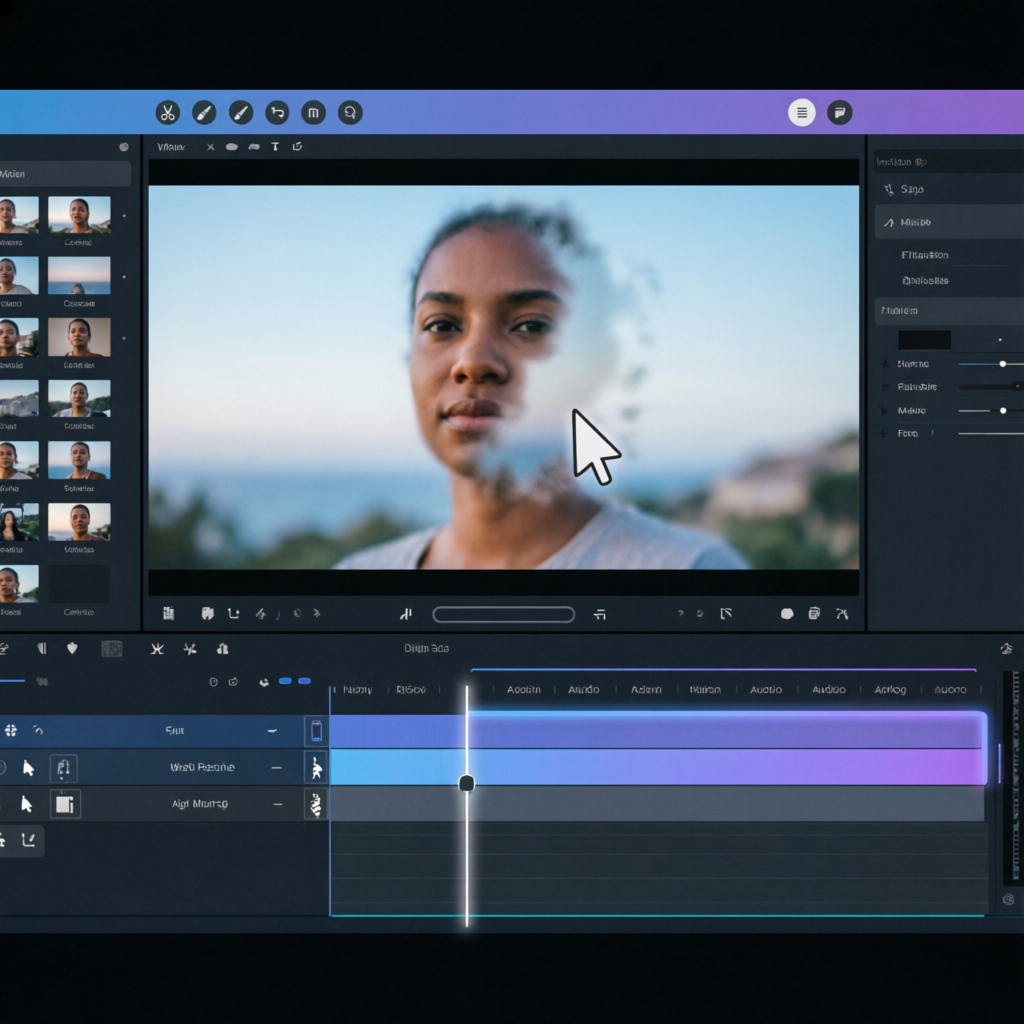Click the Undo arrow icon
Screen dimensions: 1024x1024
point(277,112)
